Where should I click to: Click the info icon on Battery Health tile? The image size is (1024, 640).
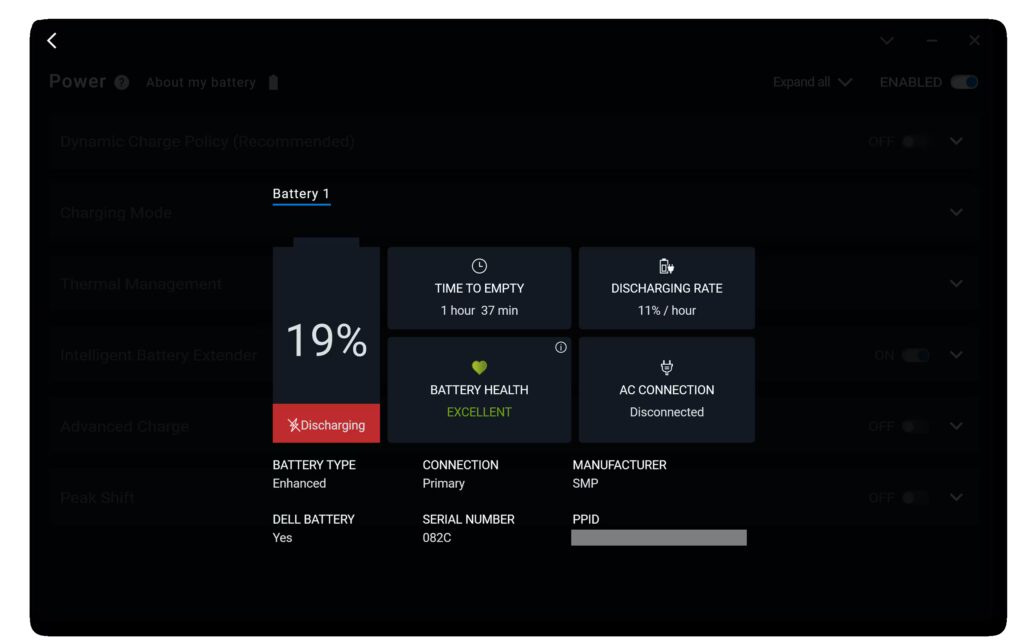(x=560, y=348)
